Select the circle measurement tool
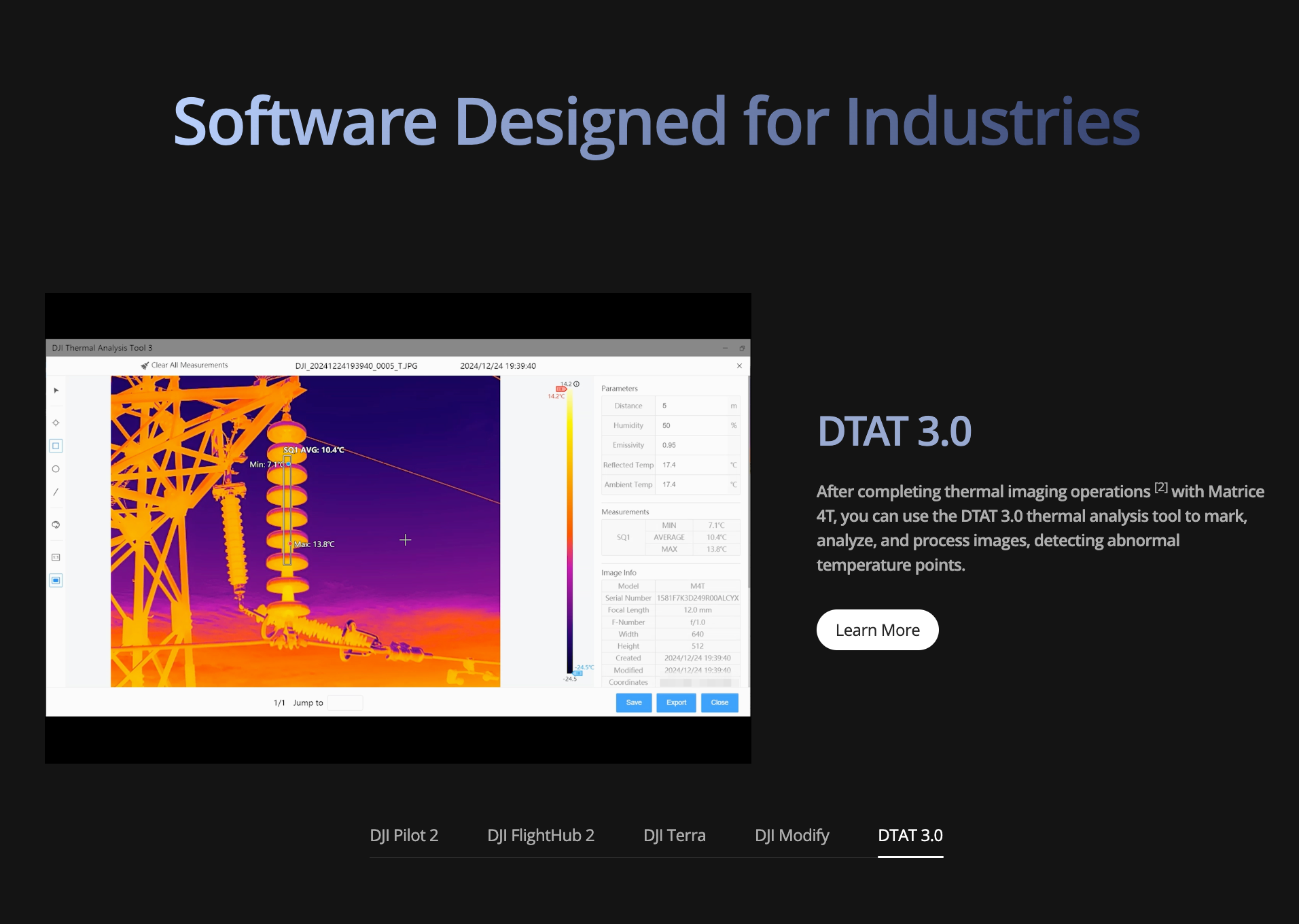 coord(56,469)
